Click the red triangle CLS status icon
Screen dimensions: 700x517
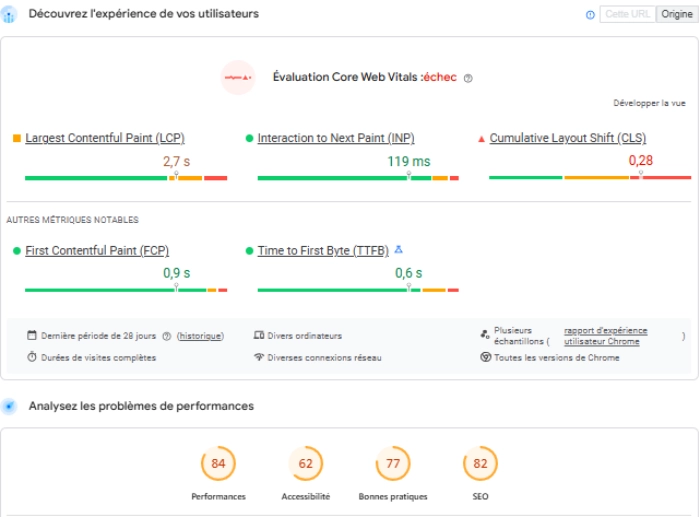click(481, 139)
